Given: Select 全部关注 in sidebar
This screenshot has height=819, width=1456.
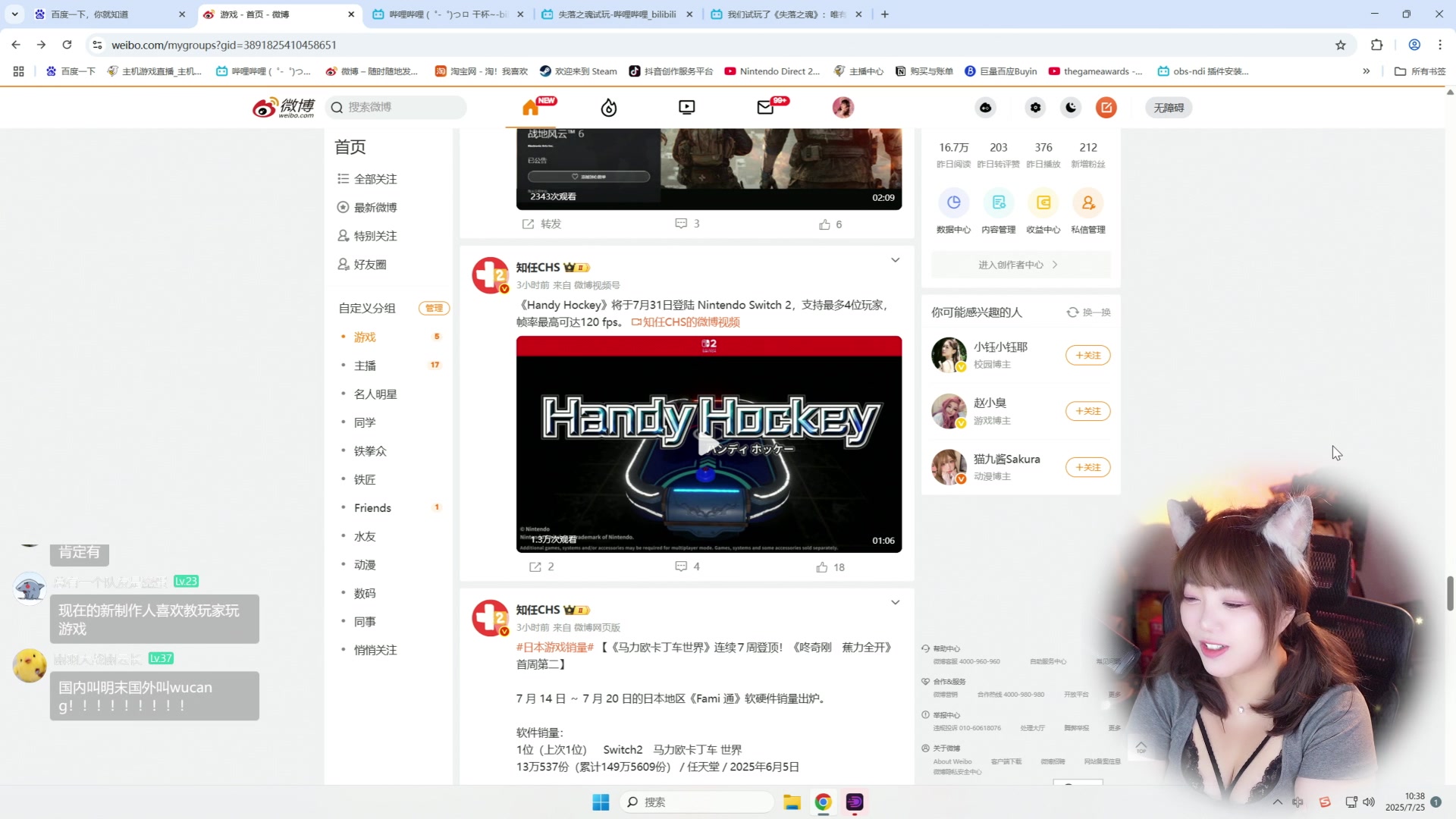Looking at the screenshot, I should click(368, 179).
